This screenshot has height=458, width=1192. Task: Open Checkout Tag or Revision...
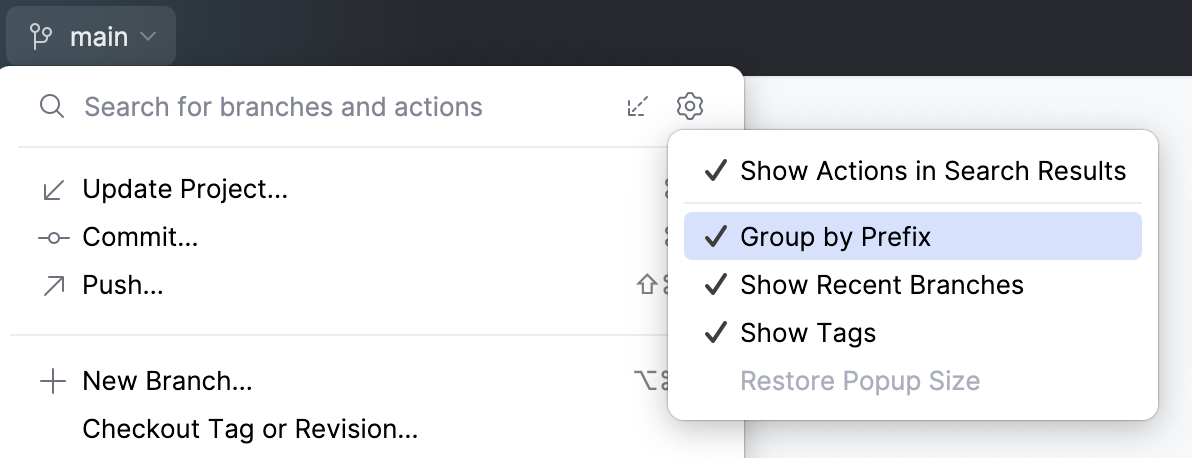250,430
